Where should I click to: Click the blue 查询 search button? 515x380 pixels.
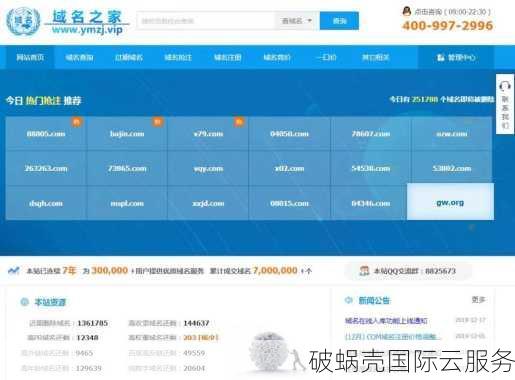[339, 21]
